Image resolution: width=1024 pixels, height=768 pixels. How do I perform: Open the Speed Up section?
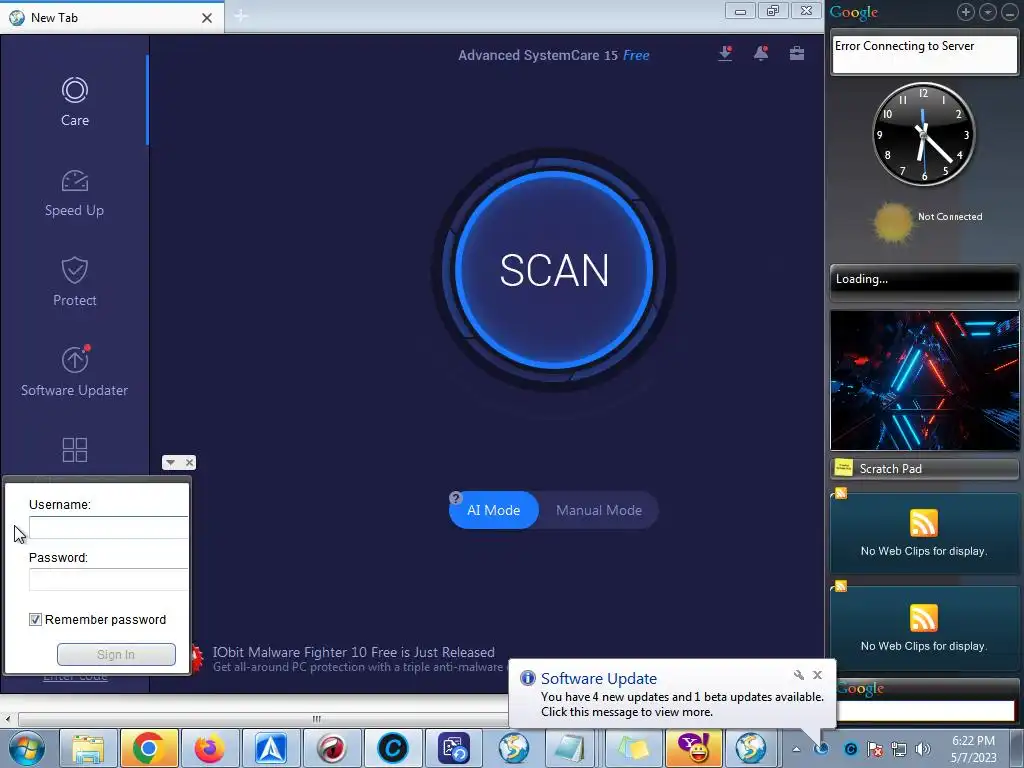(x=74, y=193)
